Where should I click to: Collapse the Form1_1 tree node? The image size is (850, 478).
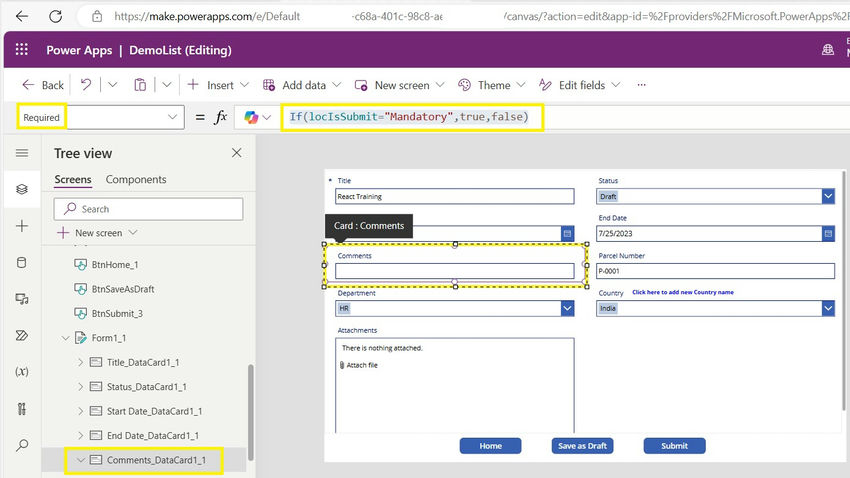[65, 338]
